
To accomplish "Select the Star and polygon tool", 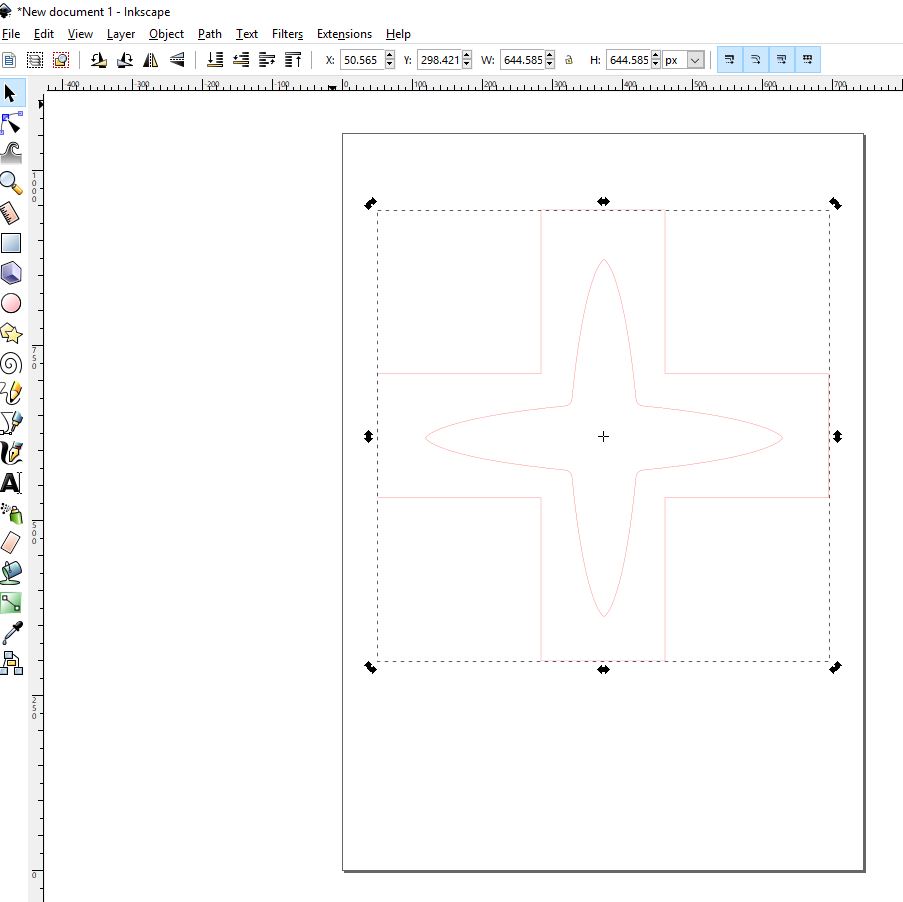I will coord(11,333).
